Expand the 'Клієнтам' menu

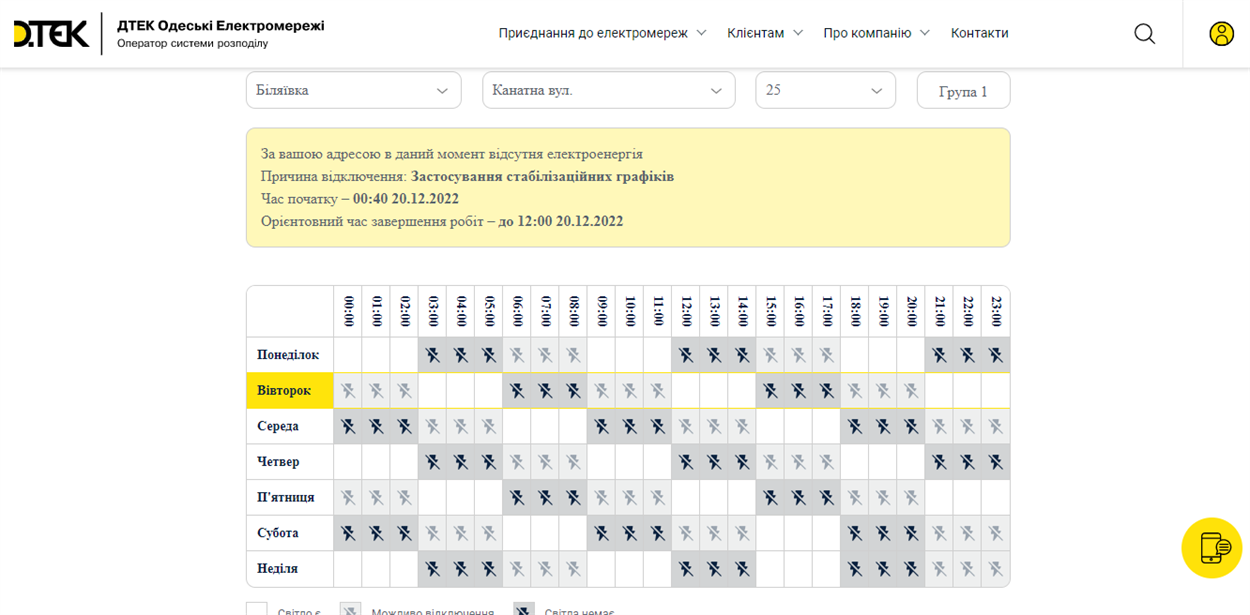pos(765,33)
